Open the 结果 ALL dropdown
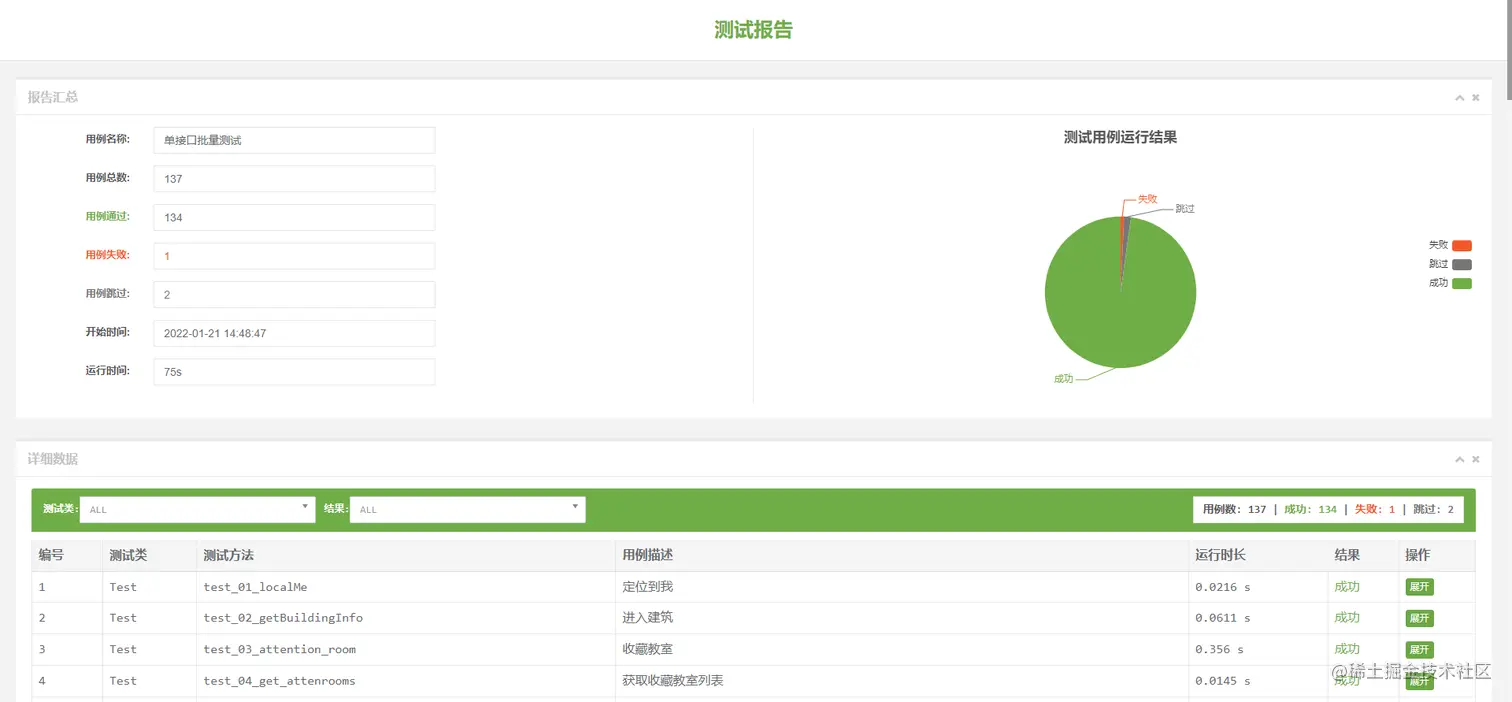The image size is (1512, 702). 467,509
